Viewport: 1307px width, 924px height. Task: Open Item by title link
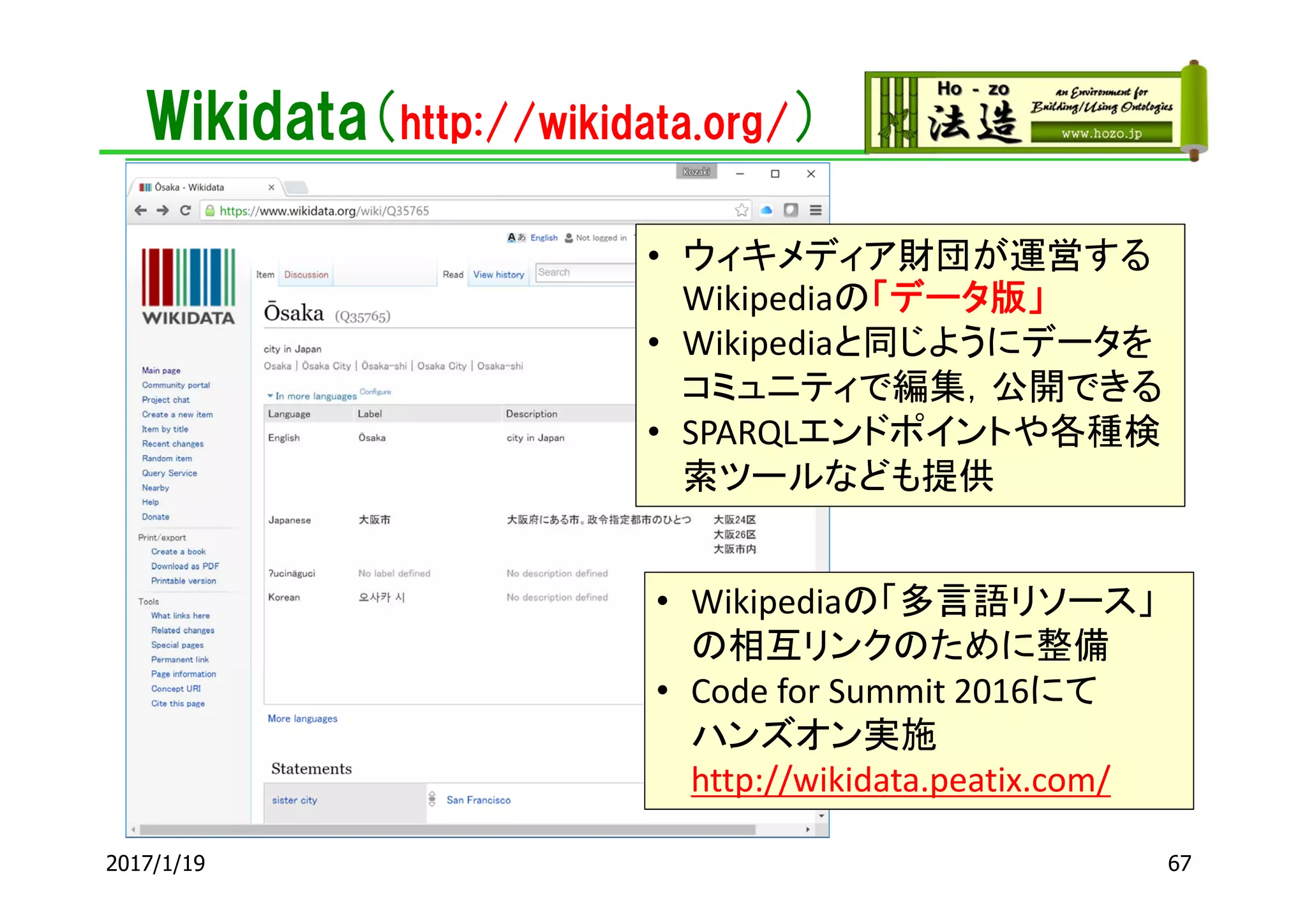coord(165,429)
